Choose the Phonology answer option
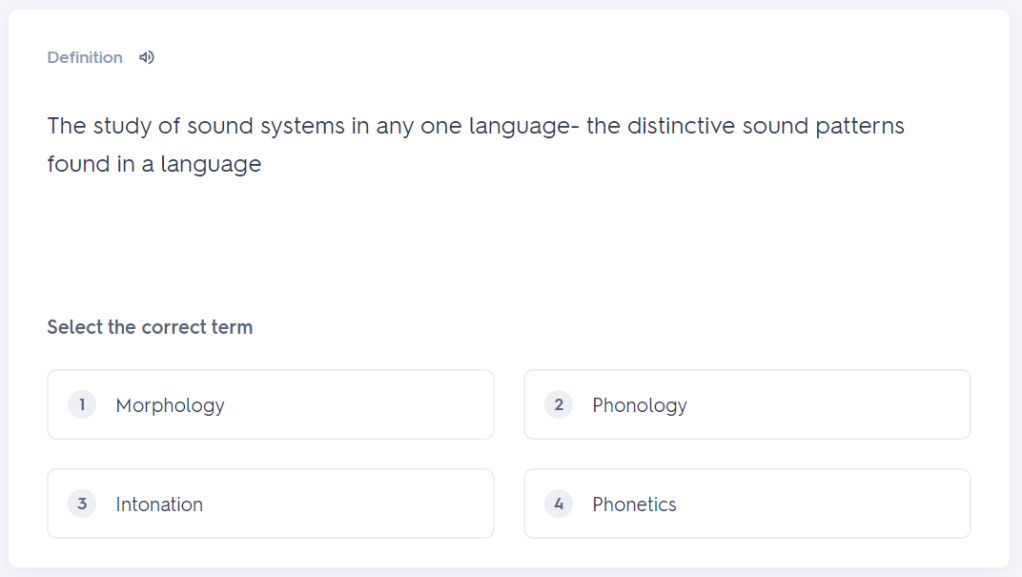Image resolution: width=1022 pixels, height=577 pixels. coord(747,405)
